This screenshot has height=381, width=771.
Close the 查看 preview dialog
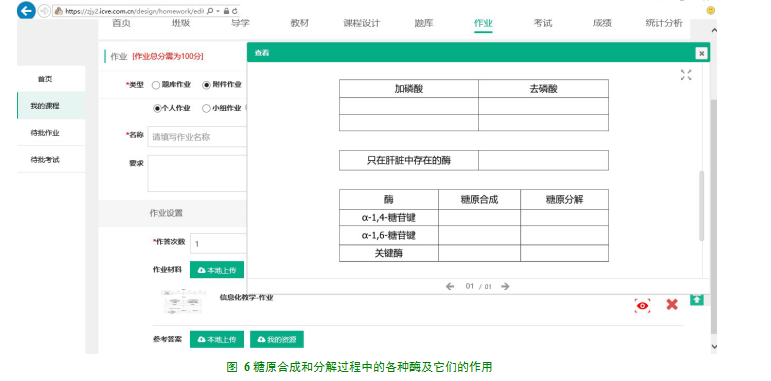click(702, 53)
